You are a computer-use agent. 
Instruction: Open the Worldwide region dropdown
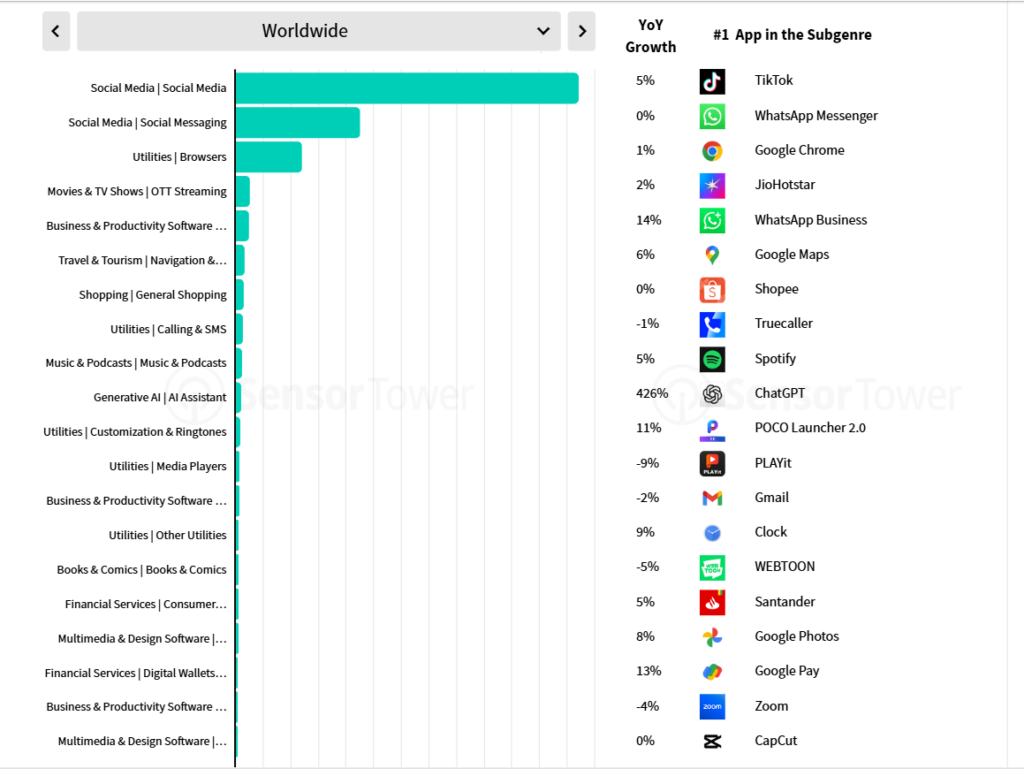319,31
